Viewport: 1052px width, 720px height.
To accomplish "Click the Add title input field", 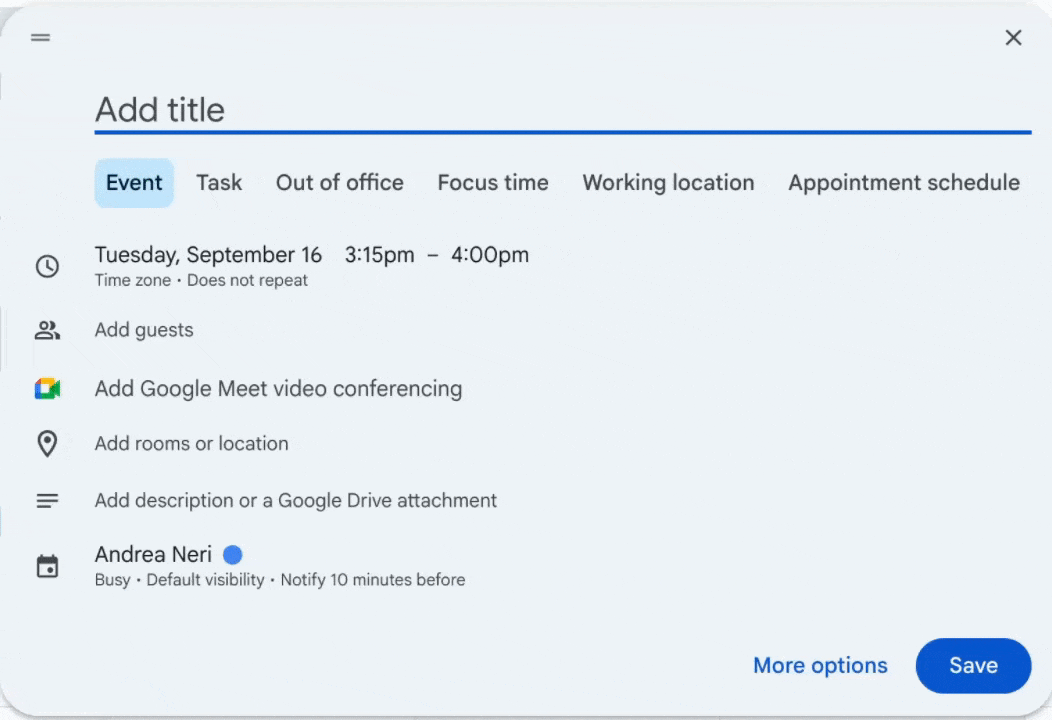I will click(x=562, y=110).
